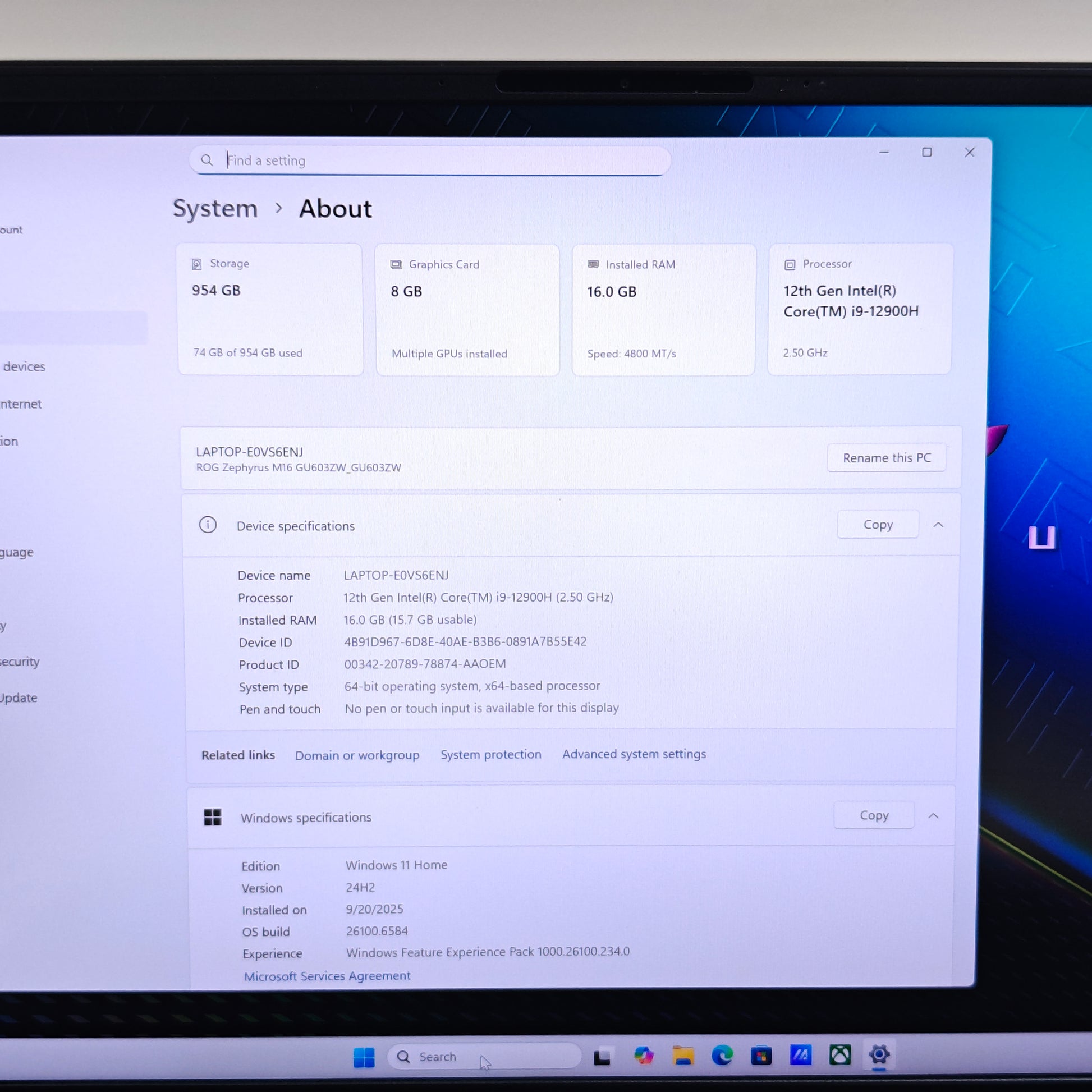Viewport: 1092px width, 1092px height.
Task: Click the Installed RAM card
Action: coord(664,310)
